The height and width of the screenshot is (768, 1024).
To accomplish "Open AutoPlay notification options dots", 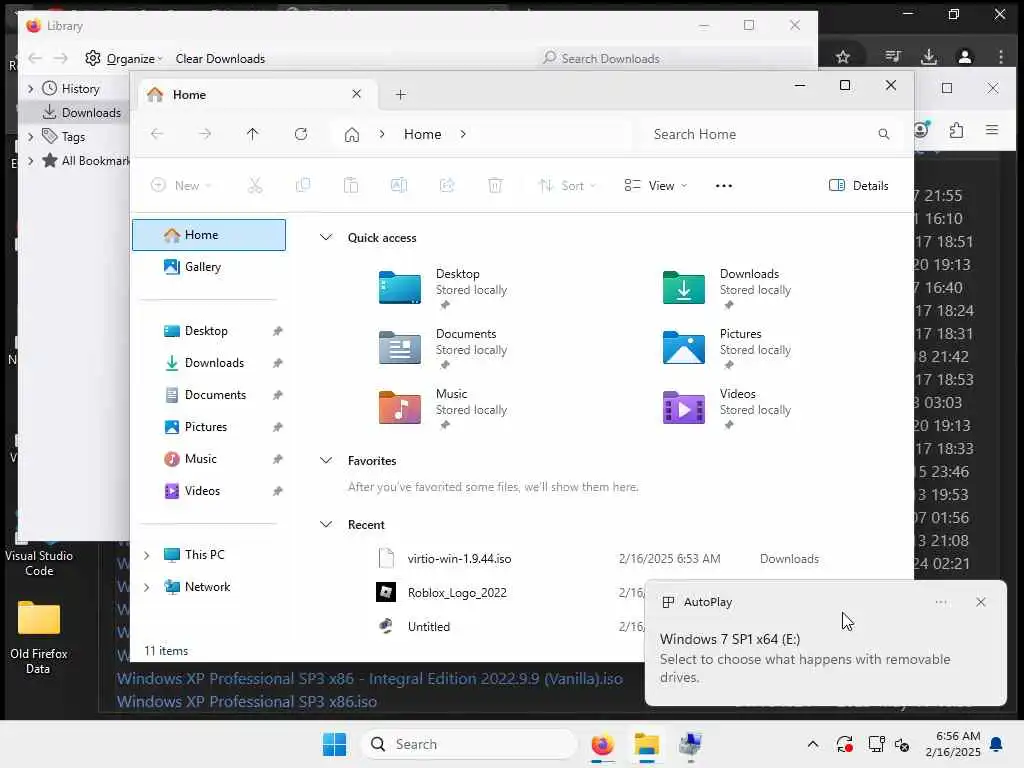I will click(x=940, y=602).
